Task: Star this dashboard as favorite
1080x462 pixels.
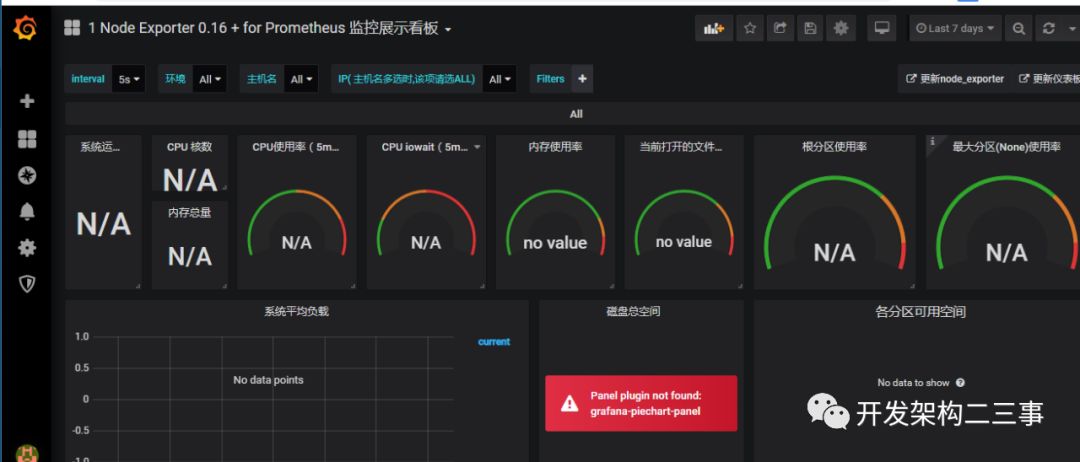Action: (x=750, y=28)
